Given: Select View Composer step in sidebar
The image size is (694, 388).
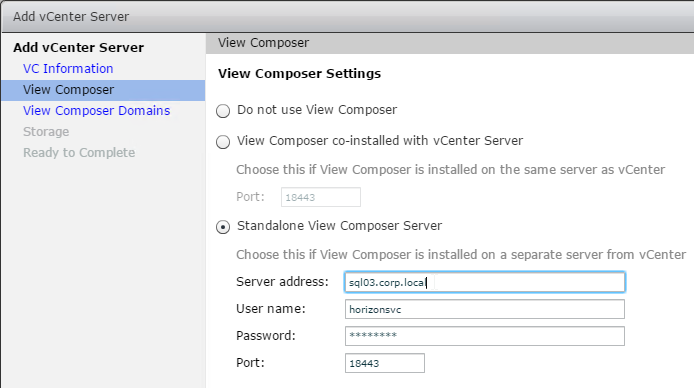Looking at the screenshot, I should click(x=103, y=90).
